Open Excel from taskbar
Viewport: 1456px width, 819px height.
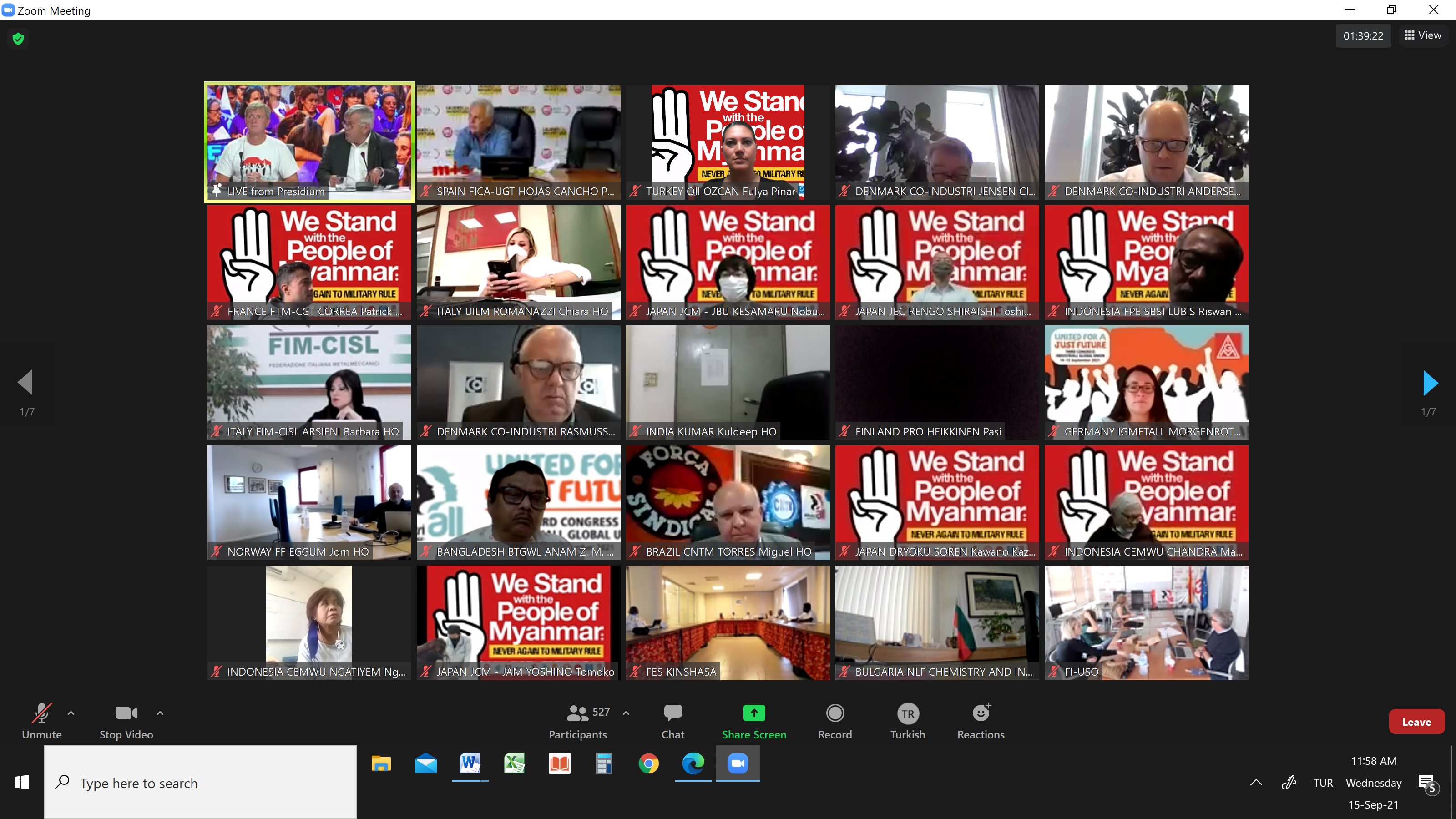coord(514,763)
